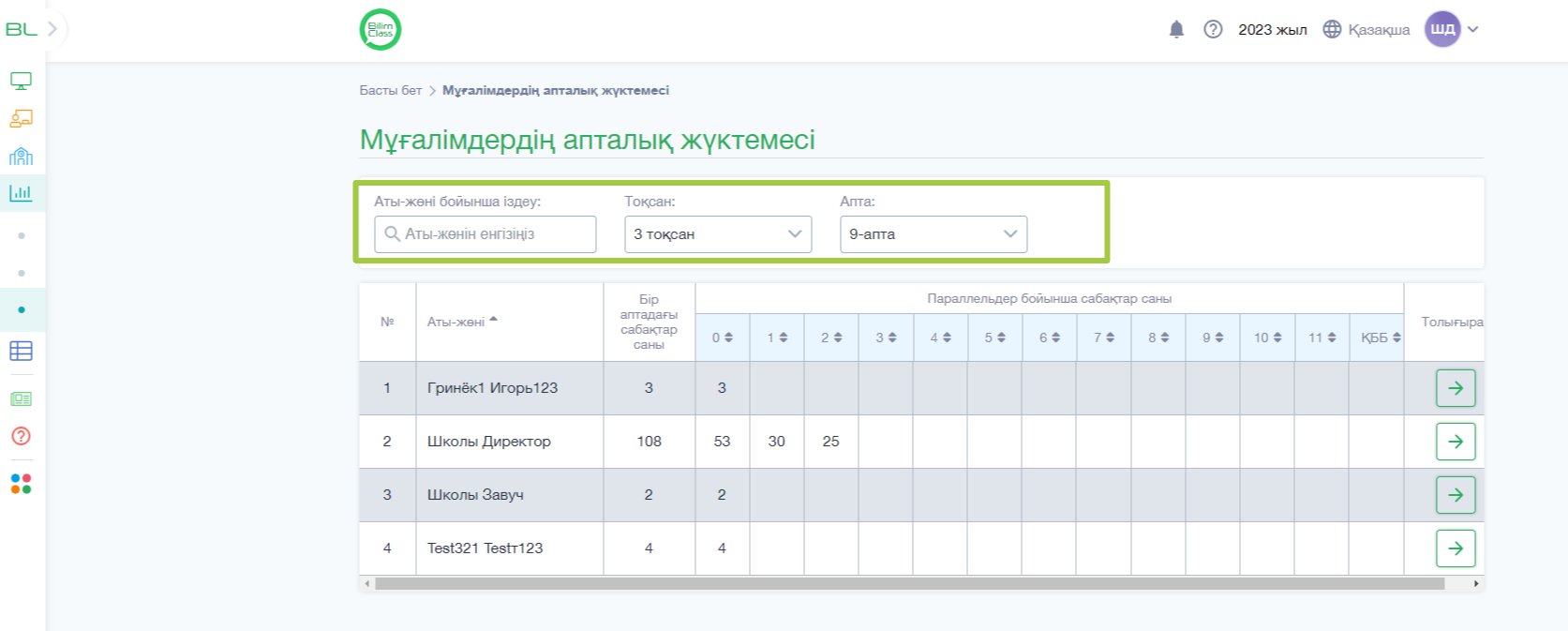Click the BL logo in sidebar
This screenshot has height=631, width=1568.
21,29
